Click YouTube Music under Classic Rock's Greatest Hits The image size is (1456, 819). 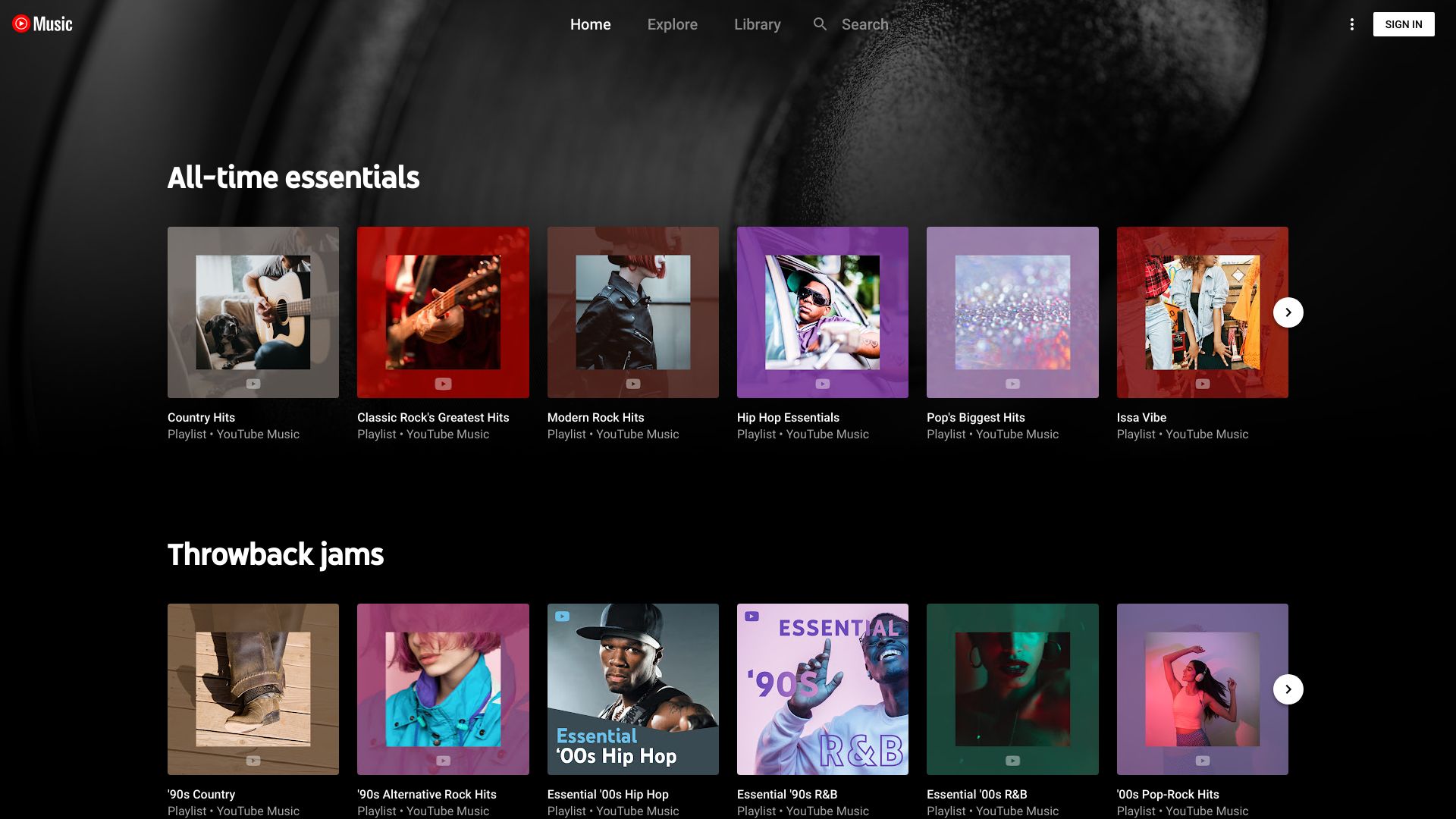tap(447, 435)
